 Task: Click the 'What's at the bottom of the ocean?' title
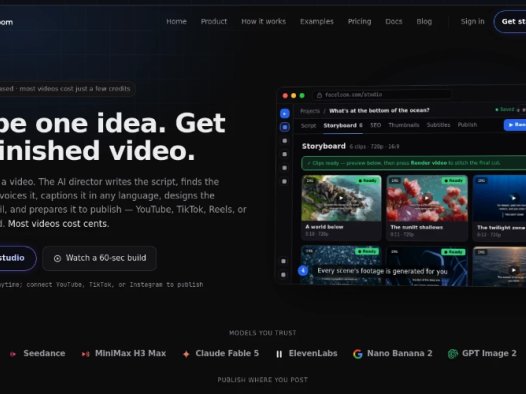pyautogui.click(x=379, y=111)
